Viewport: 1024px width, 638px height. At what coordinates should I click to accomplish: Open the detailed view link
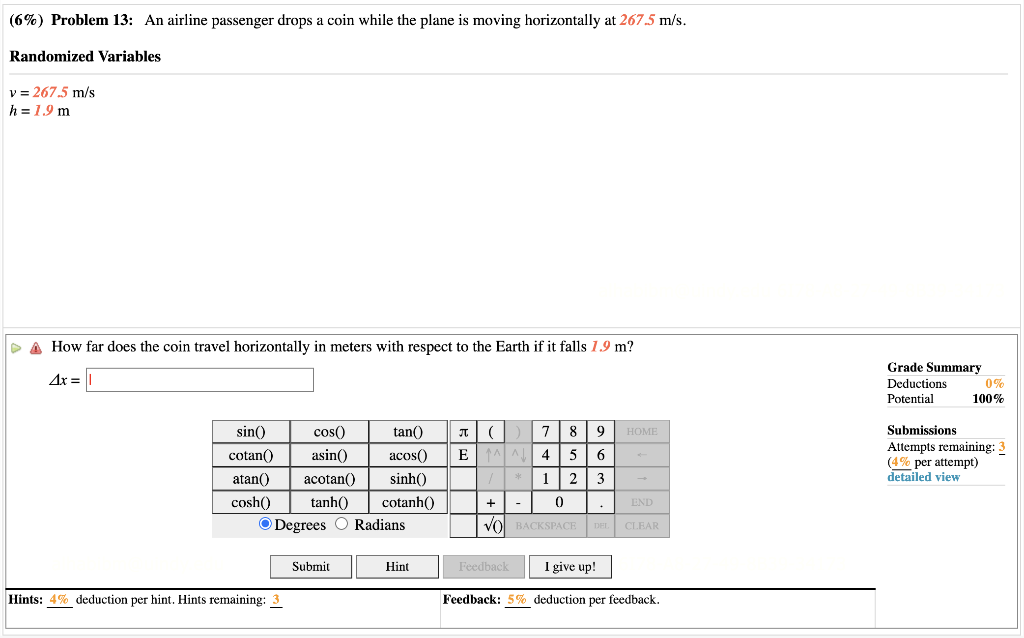[x=922, y=476]
